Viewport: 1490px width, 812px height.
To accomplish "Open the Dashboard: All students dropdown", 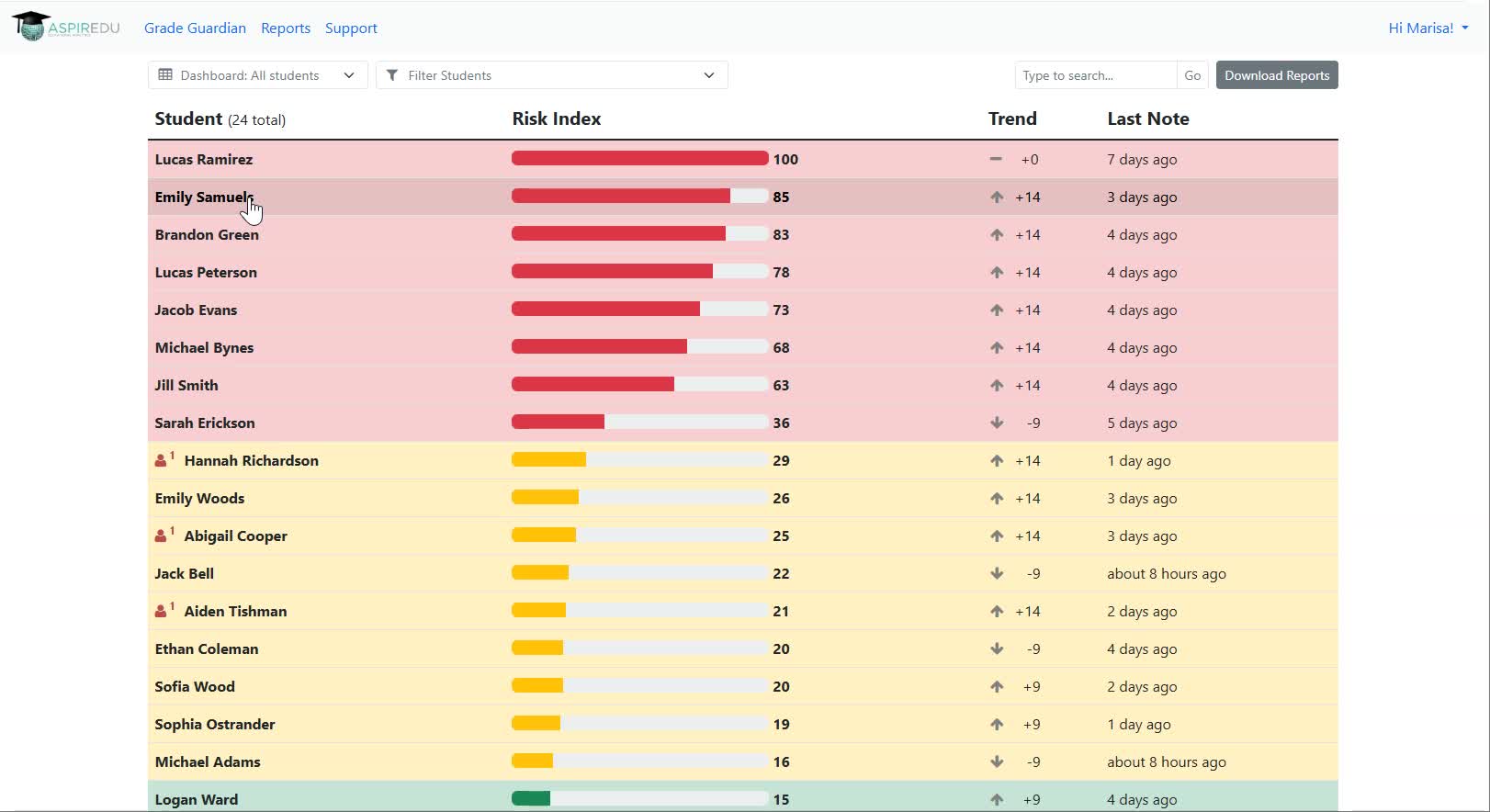I will [257, 75].
